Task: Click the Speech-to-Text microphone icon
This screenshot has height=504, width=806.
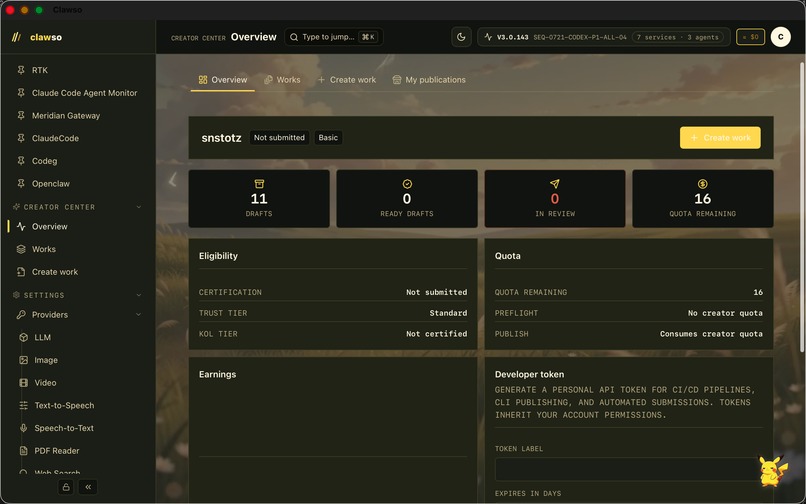Action: pyautogui.click(x=23, y=428)
